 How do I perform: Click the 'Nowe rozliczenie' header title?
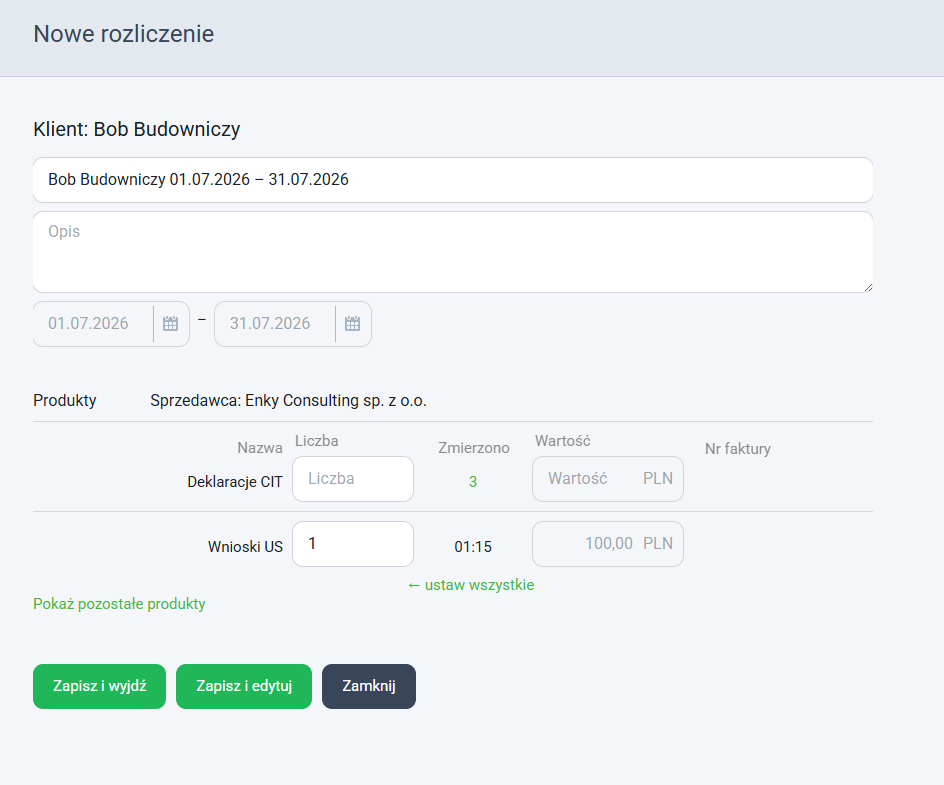pyautogui.click(x=123, y=34)
